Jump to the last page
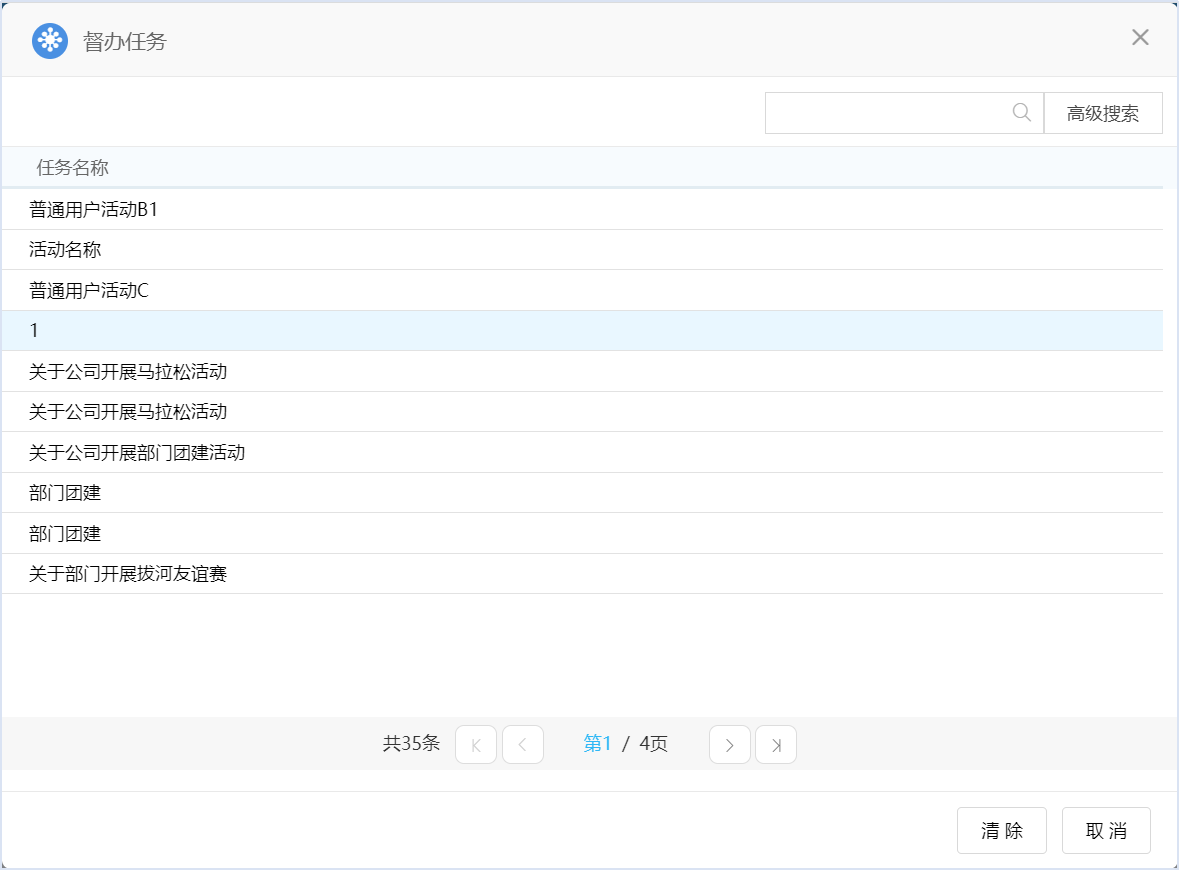 pyautogui.click(x=776, y=745)
